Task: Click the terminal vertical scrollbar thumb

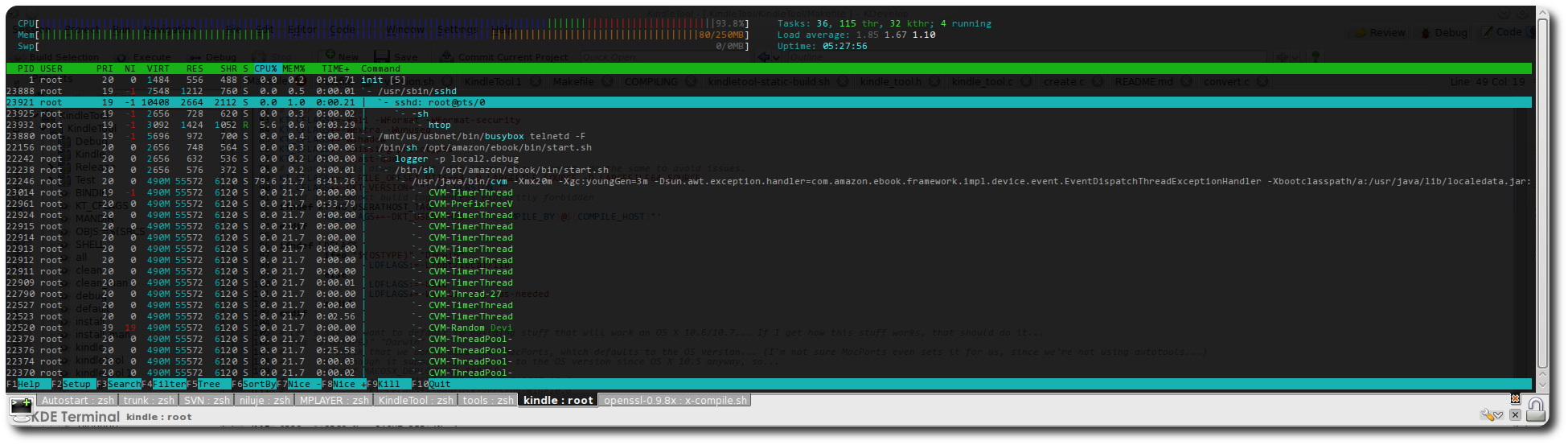Action: pyautogui.click(x=1542, y=195)
